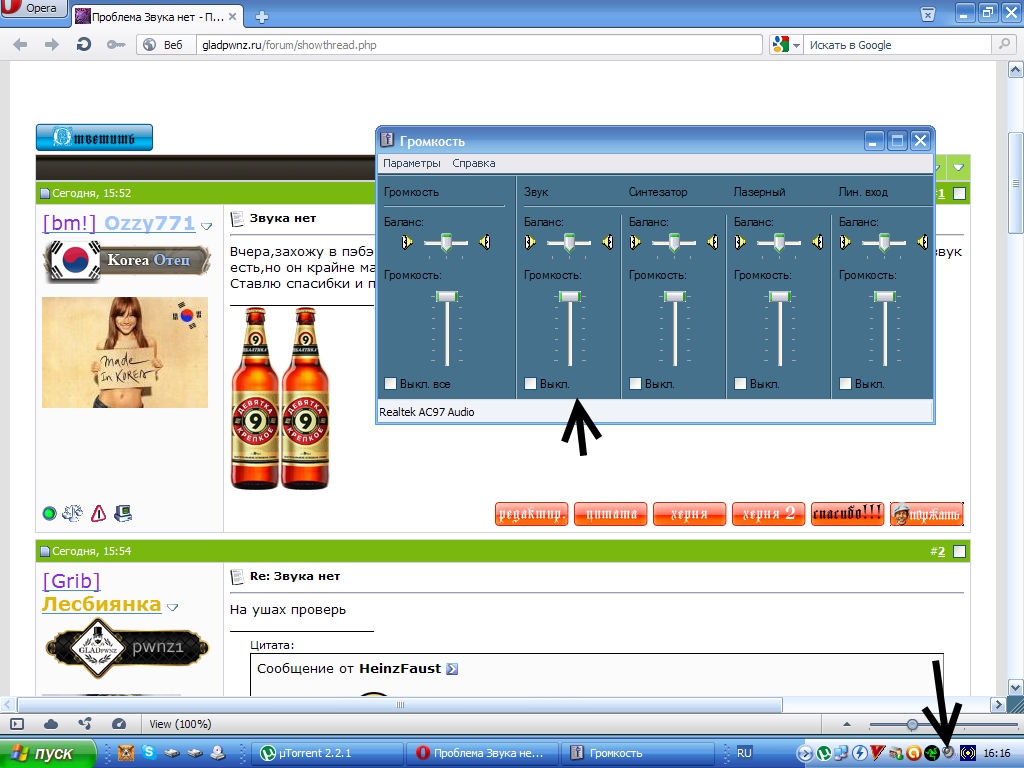Click the Ответить reply button
This screenshot has width=1024, height=768.
pos(94,138)
